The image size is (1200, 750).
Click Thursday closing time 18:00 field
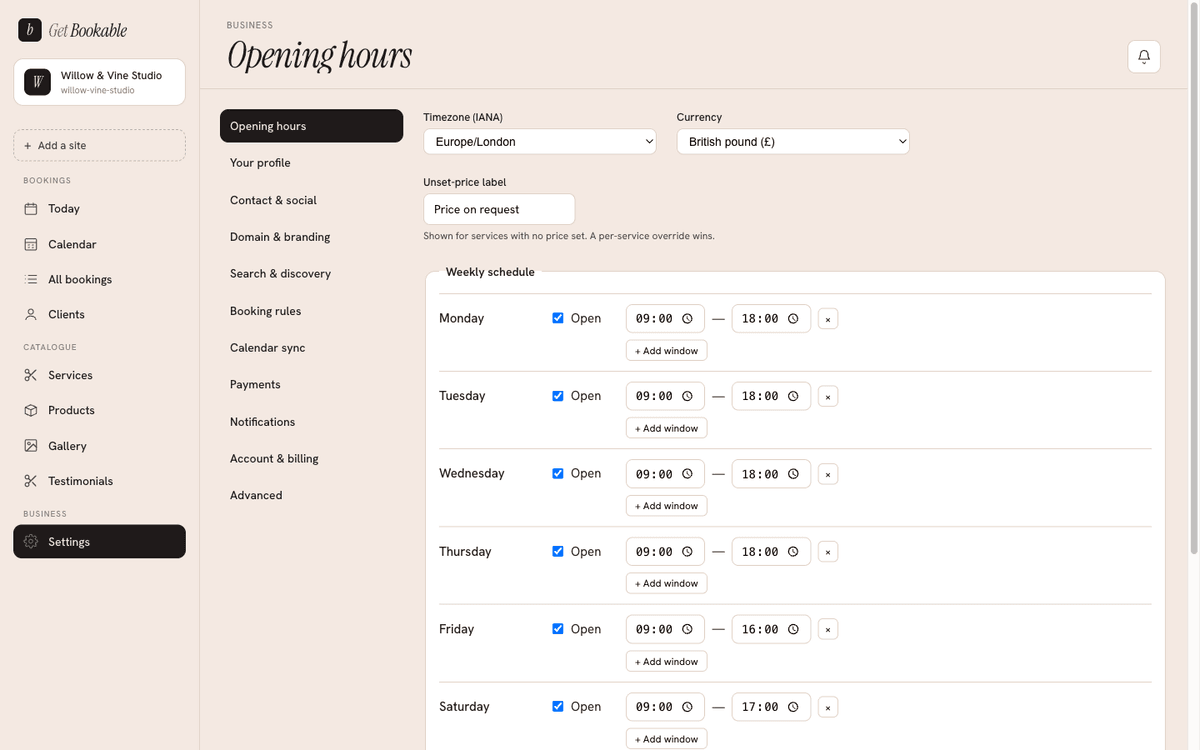[771, 552]
